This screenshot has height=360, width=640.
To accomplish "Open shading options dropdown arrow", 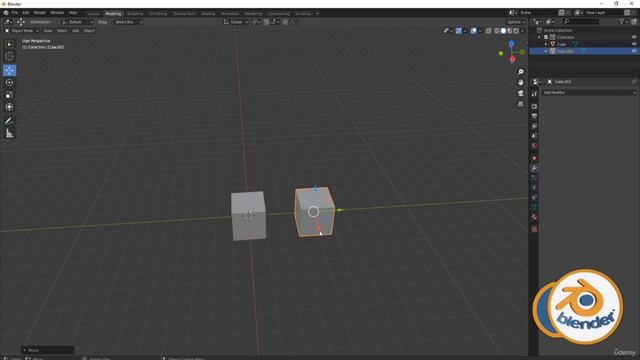I will point(522,31).
